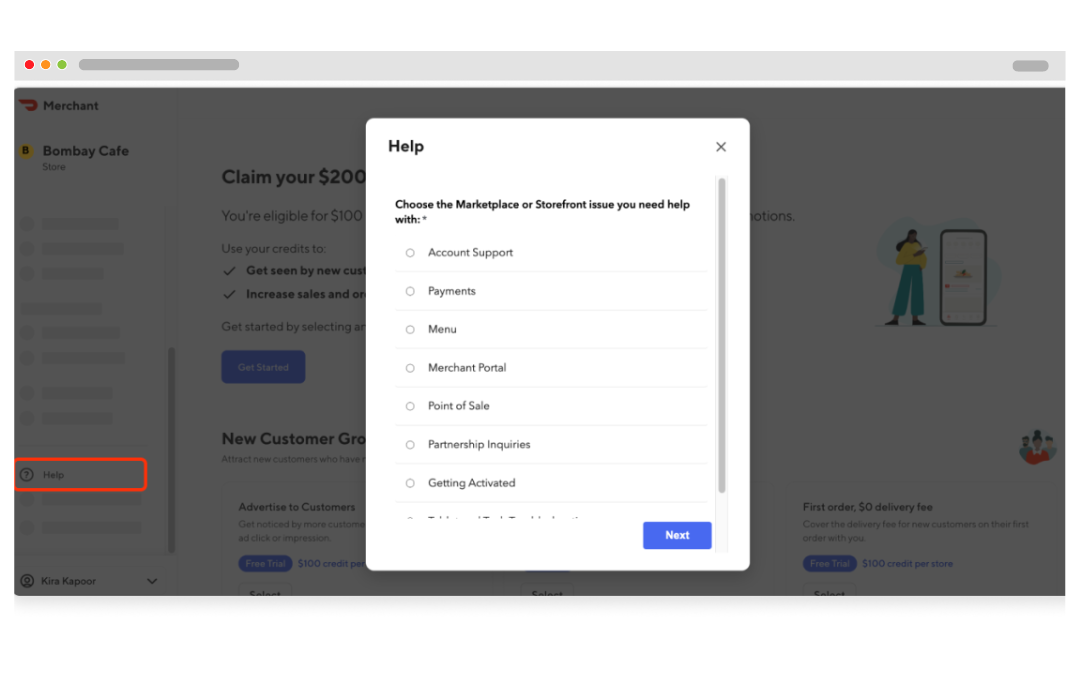Click the support agents chat avatar icon
This screenshot has width=1080, height=675.
click(1037, 447)
